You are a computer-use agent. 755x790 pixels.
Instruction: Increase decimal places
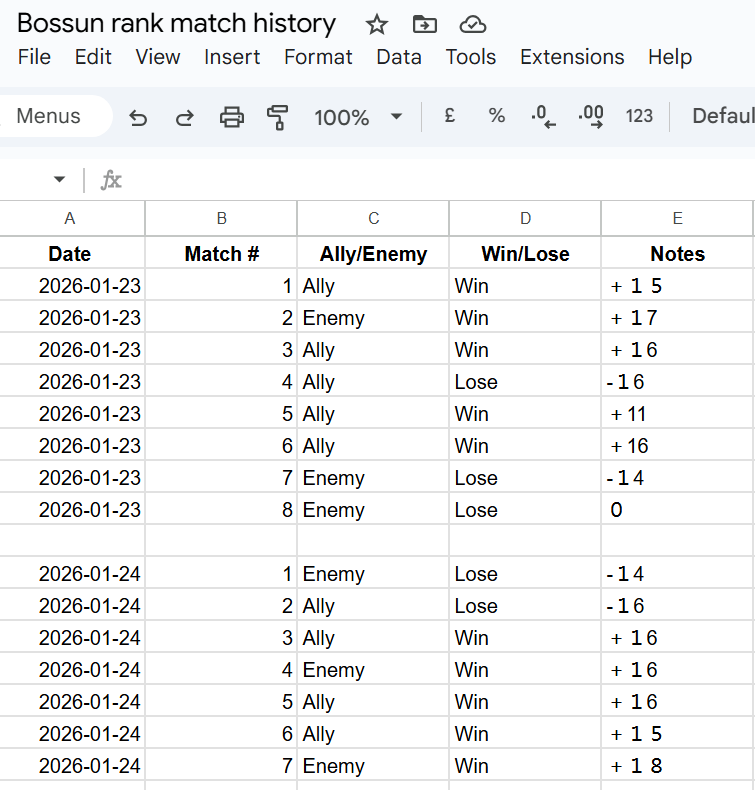591,116
